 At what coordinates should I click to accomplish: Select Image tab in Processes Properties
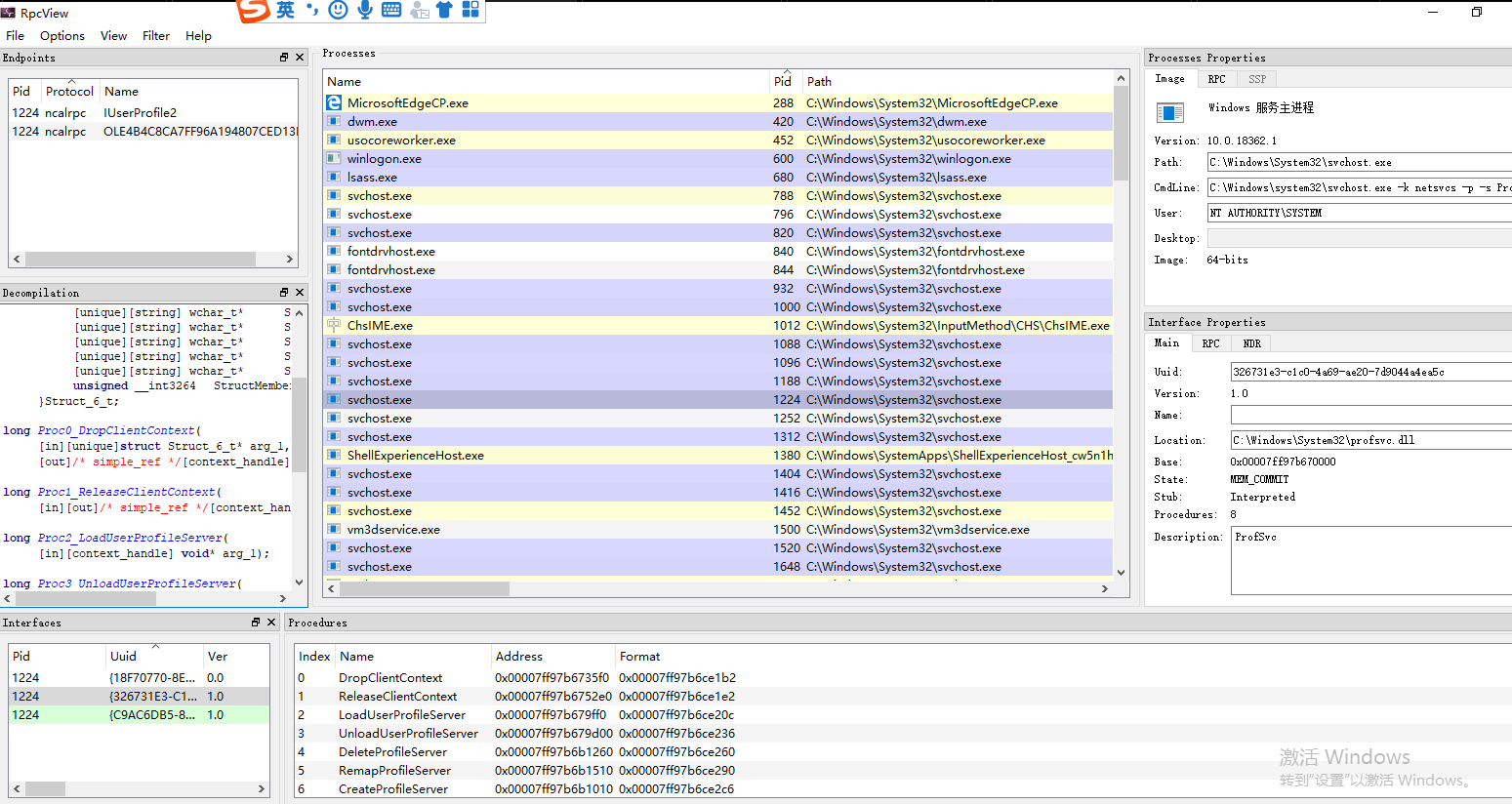(1169, 78)
